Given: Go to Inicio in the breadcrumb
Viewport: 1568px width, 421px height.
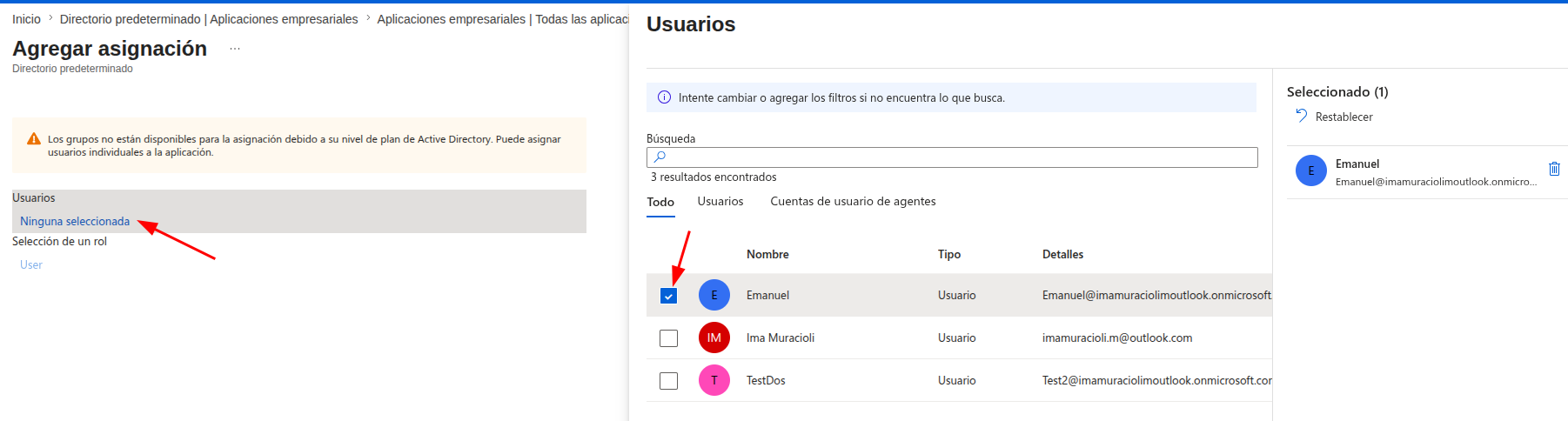Looking at the screenshot, I should pyautogui.click(x=26, y=19).
